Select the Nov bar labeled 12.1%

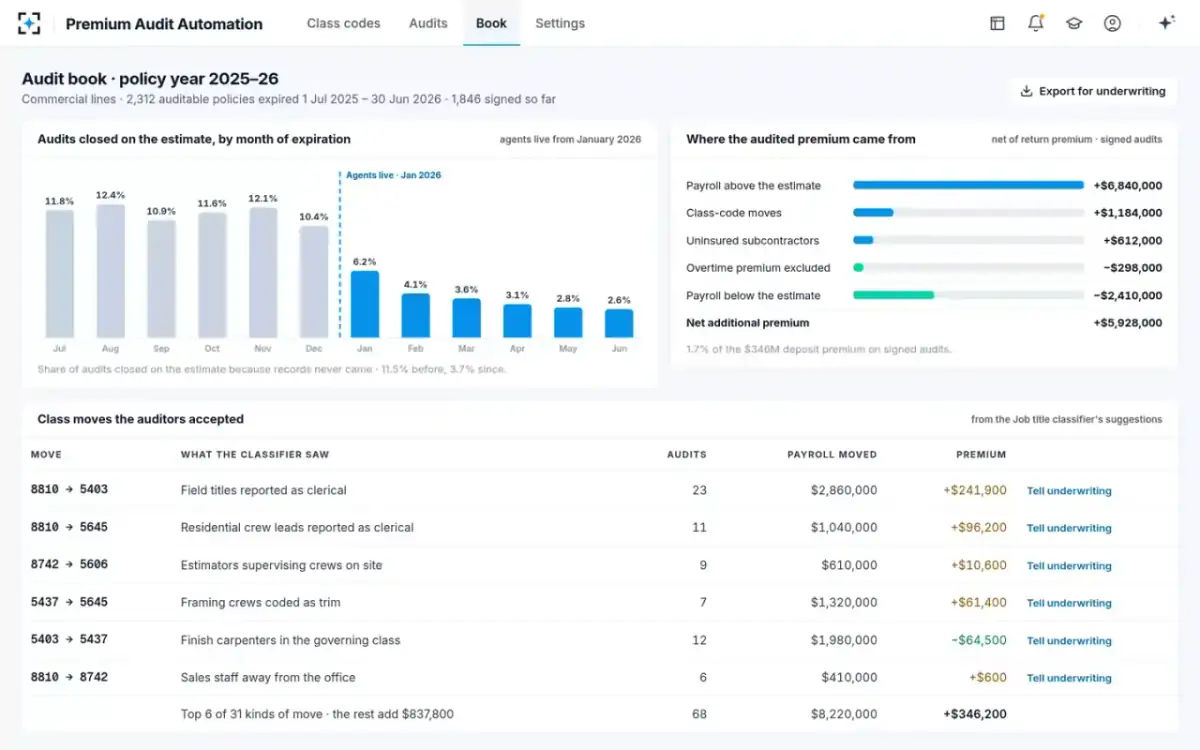click(263, 272)
